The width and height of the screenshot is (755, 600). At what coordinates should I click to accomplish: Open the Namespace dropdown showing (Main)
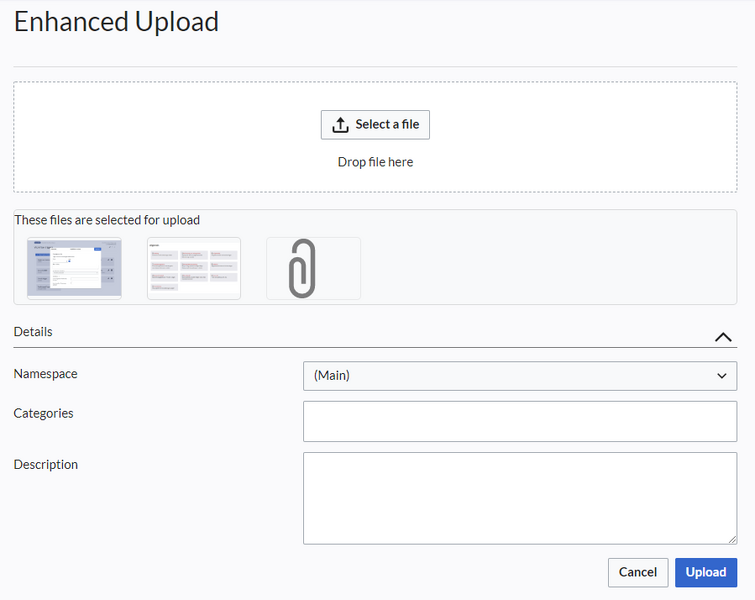pos(520,376)
